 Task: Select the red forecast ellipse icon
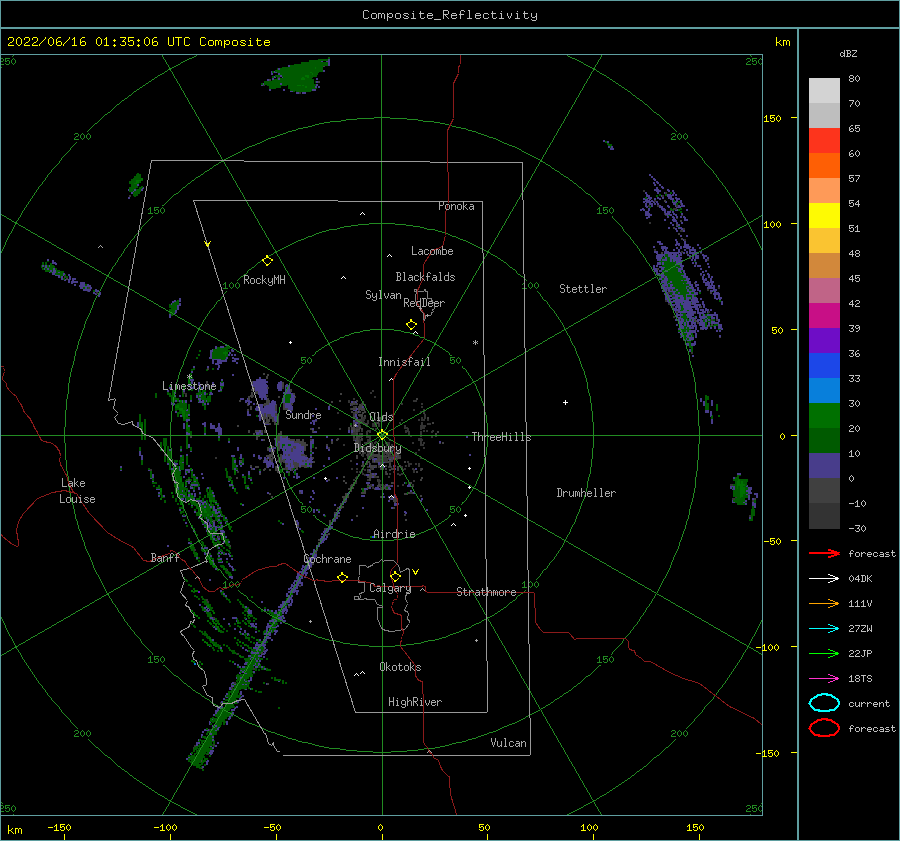(824, 728)
